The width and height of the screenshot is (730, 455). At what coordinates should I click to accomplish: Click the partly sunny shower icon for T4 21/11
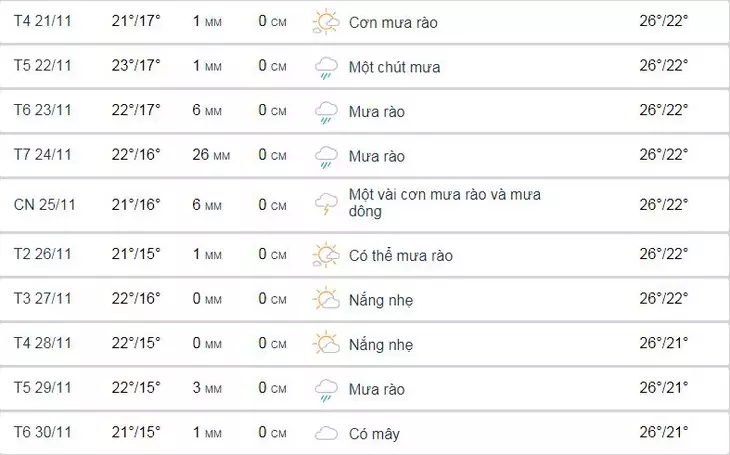pos(326,22)
